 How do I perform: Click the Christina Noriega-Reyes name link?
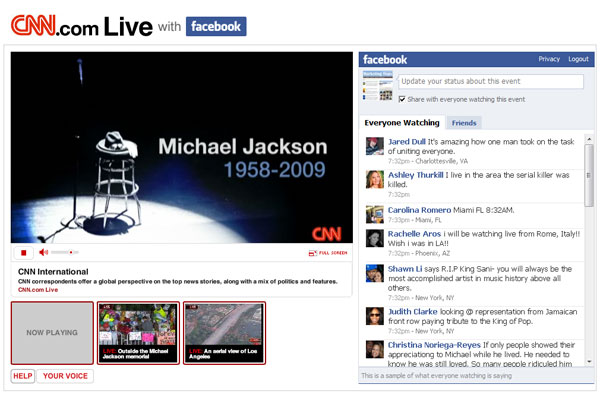click(x=434, y=345)
